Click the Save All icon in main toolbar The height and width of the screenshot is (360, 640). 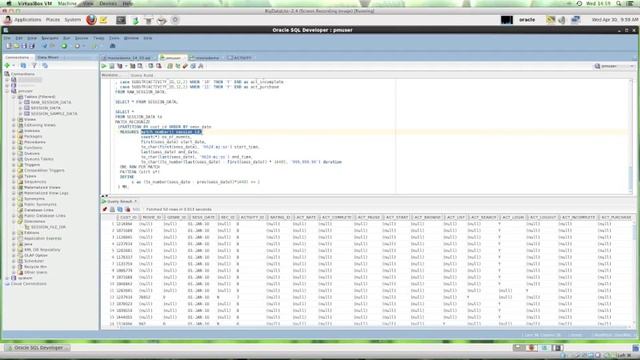point(32,46)
